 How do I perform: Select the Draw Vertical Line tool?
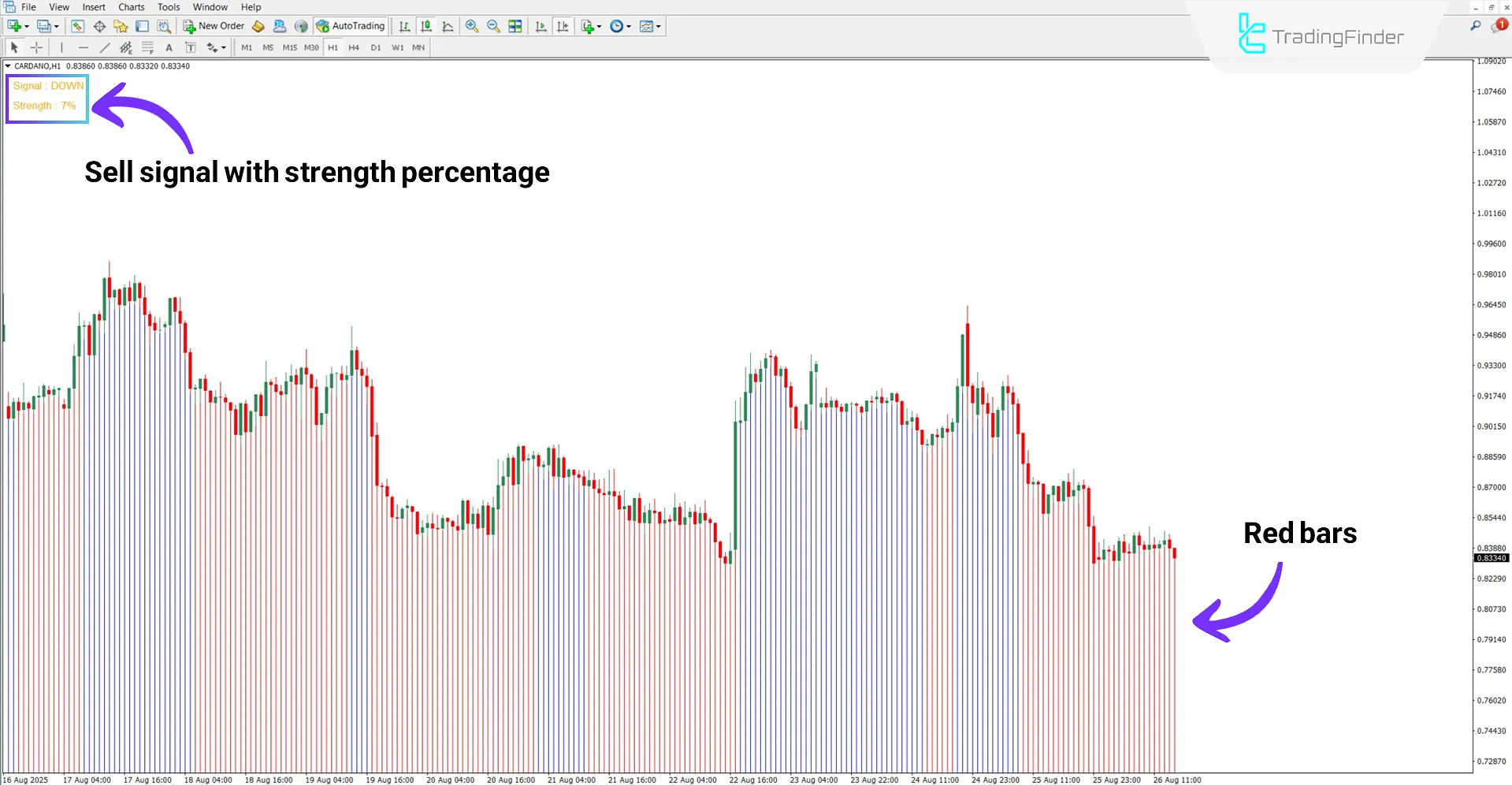coord(61,47)
